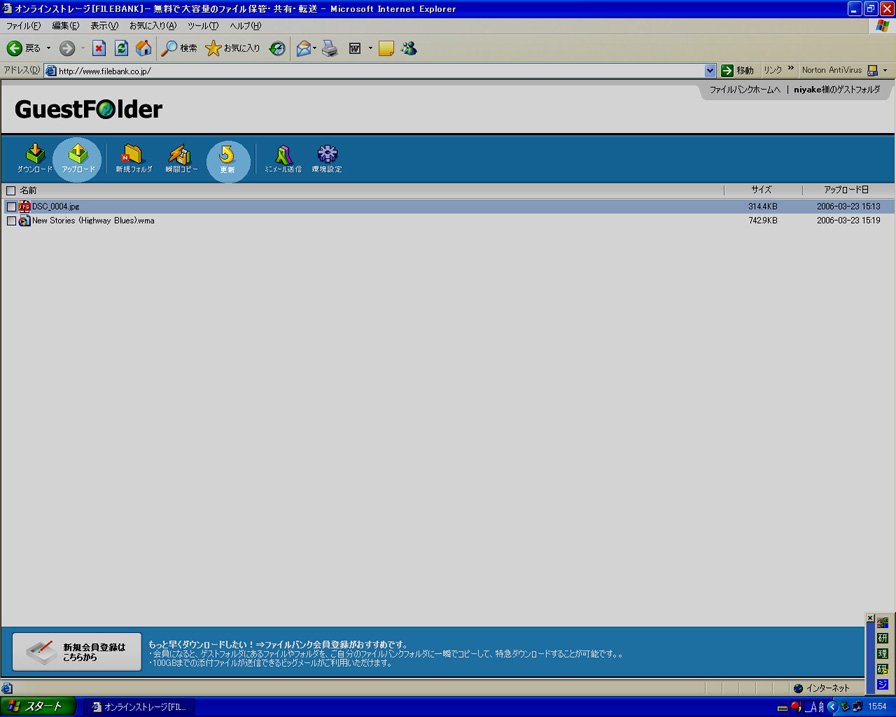Image resolution: width=896 pixels, height=717 pixels.
Task: Click the 新規会員登録はこちらから button
Action: tap(77, 652)
